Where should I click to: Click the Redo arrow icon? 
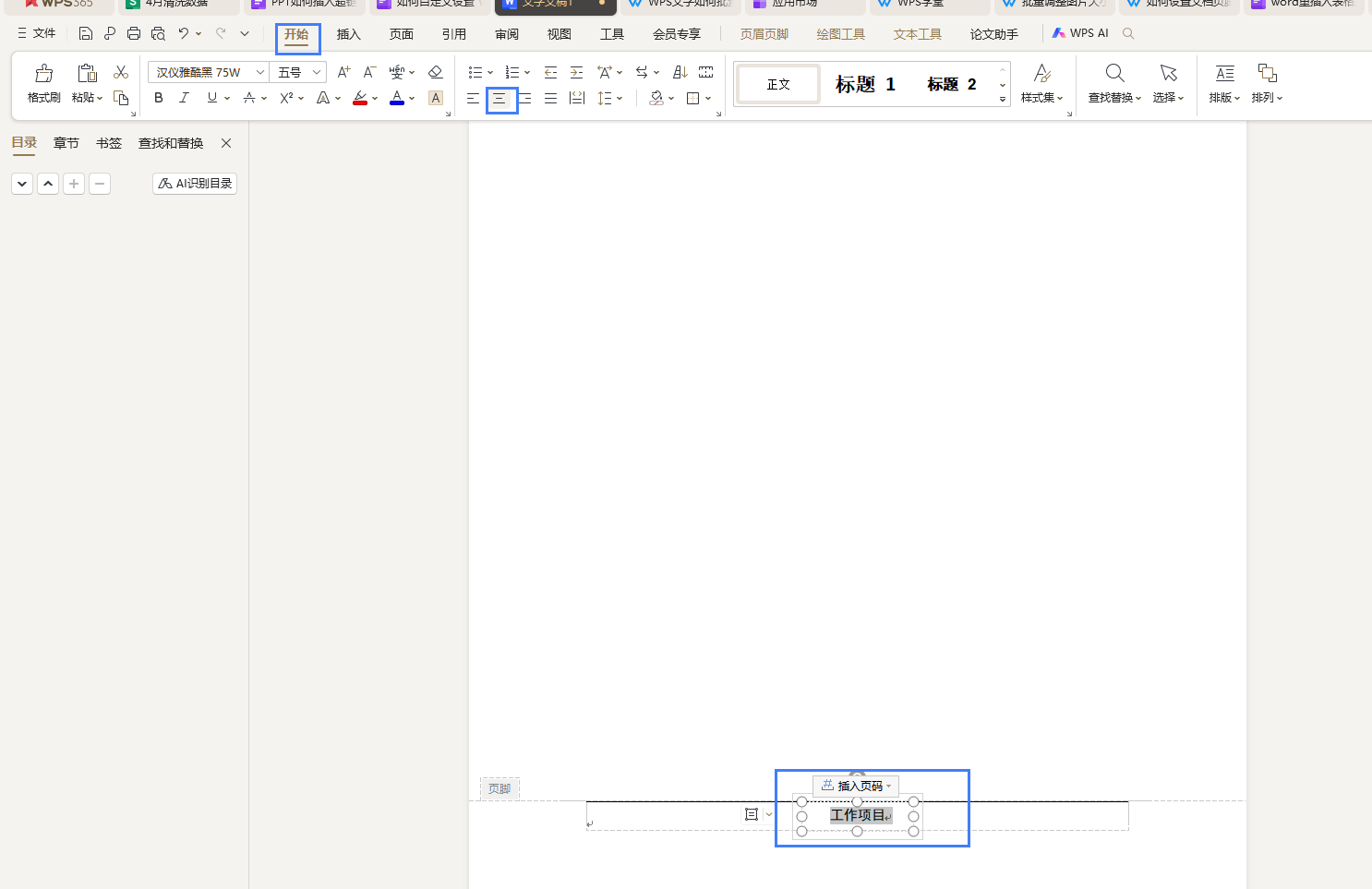coord(221,33)
